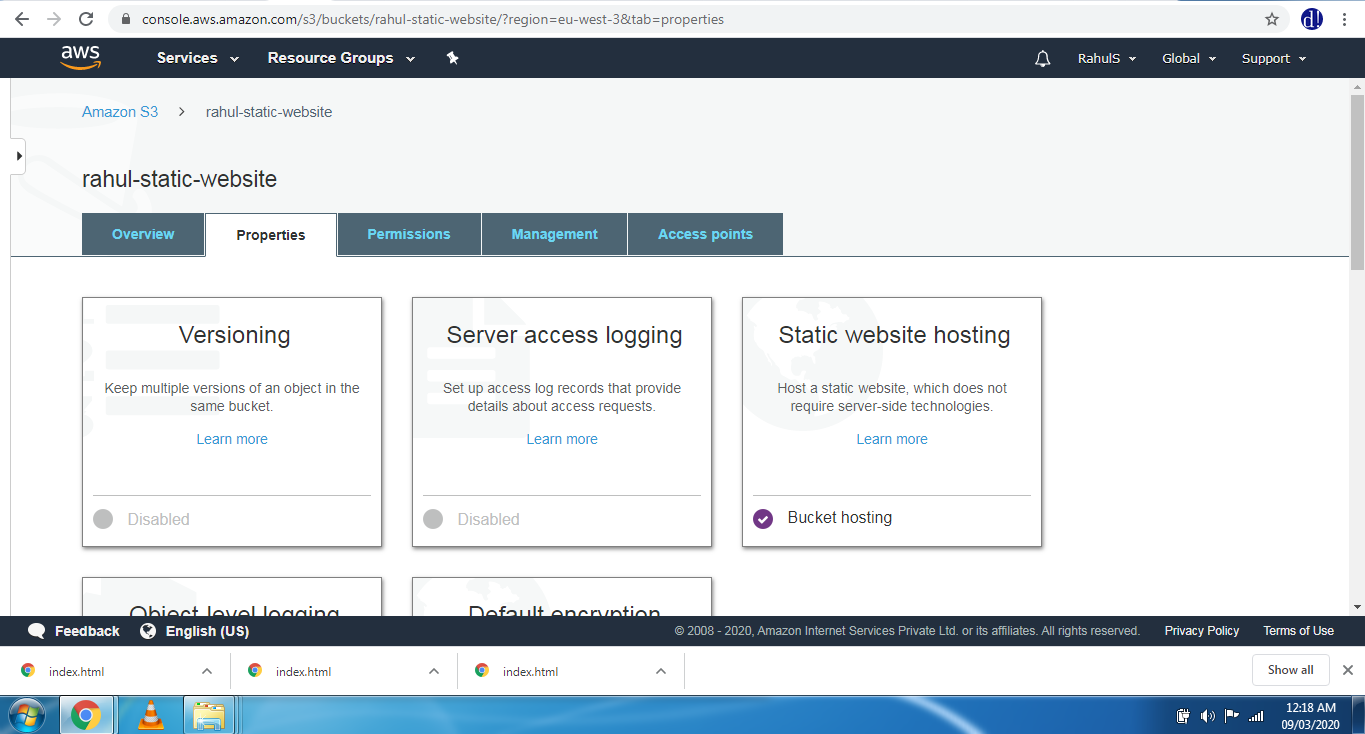Image resolution: width=1365 pixels, height=734 pixels.
Task: Click first index.html download Chrome icon
Action: [28, 671]
